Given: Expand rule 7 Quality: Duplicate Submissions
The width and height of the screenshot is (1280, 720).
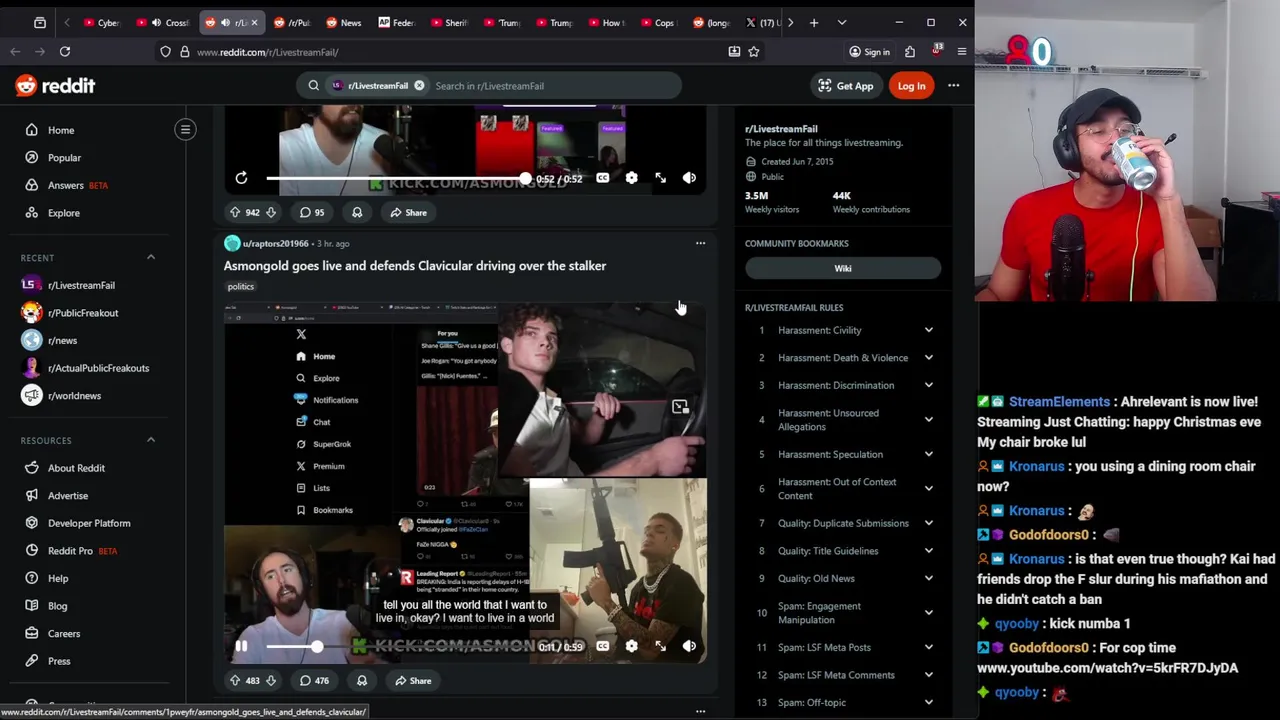Looking at the screenshot, I should tap(843, 523).
